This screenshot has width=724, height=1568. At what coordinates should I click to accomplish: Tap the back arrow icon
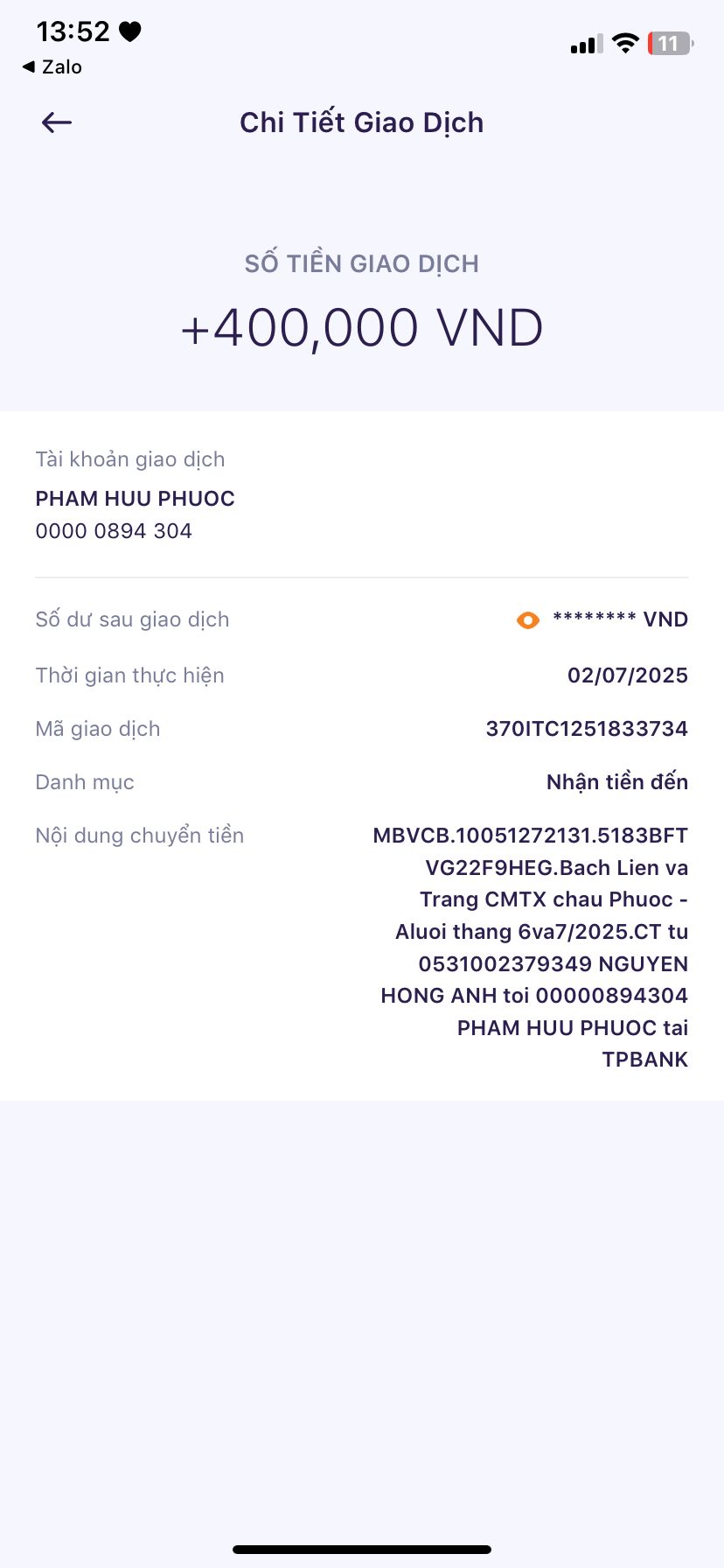(57, 122)
